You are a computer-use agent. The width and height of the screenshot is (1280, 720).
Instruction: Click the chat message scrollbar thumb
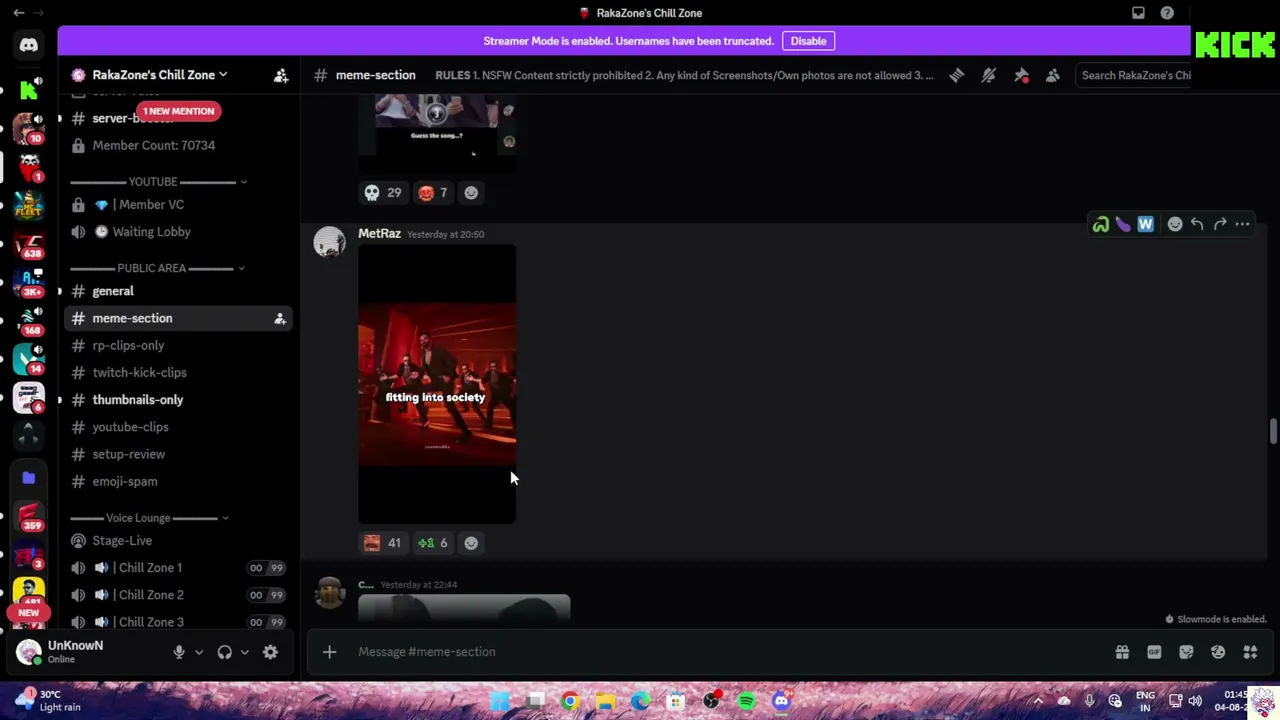(x=1273, y=431)
